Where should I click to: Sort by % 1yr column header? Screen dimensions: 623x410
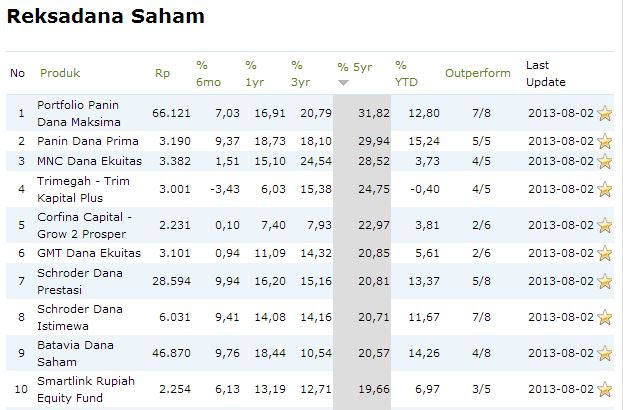pos(254,73)
